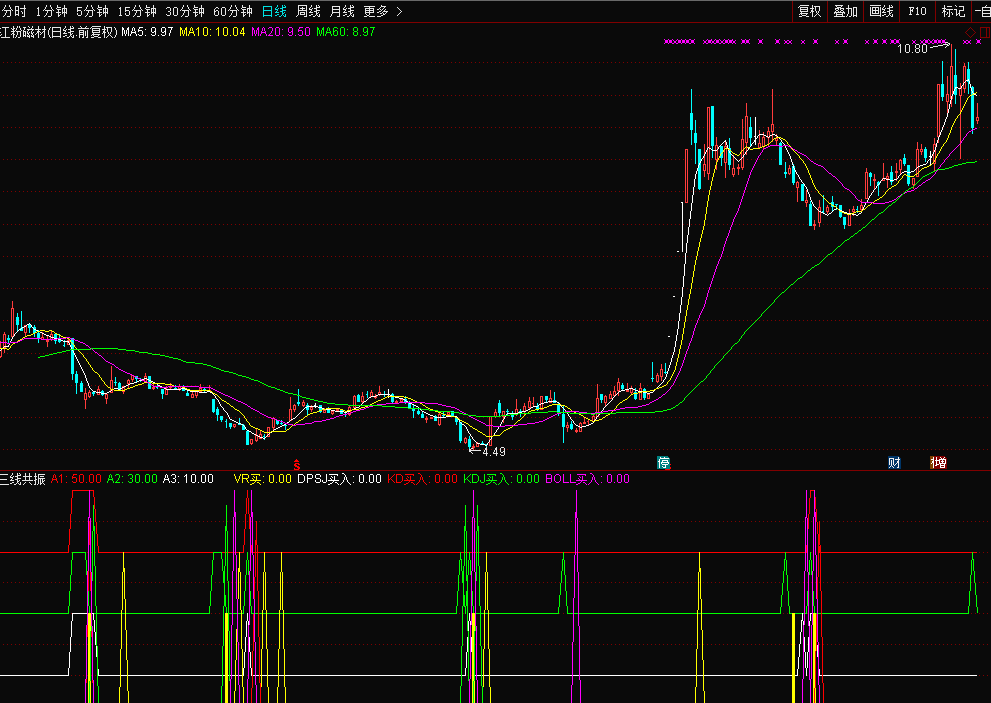Click the A3: 10.00 indicator value
Screen dimensions: 991x703
pyautogui.click(x=188, y=479)
